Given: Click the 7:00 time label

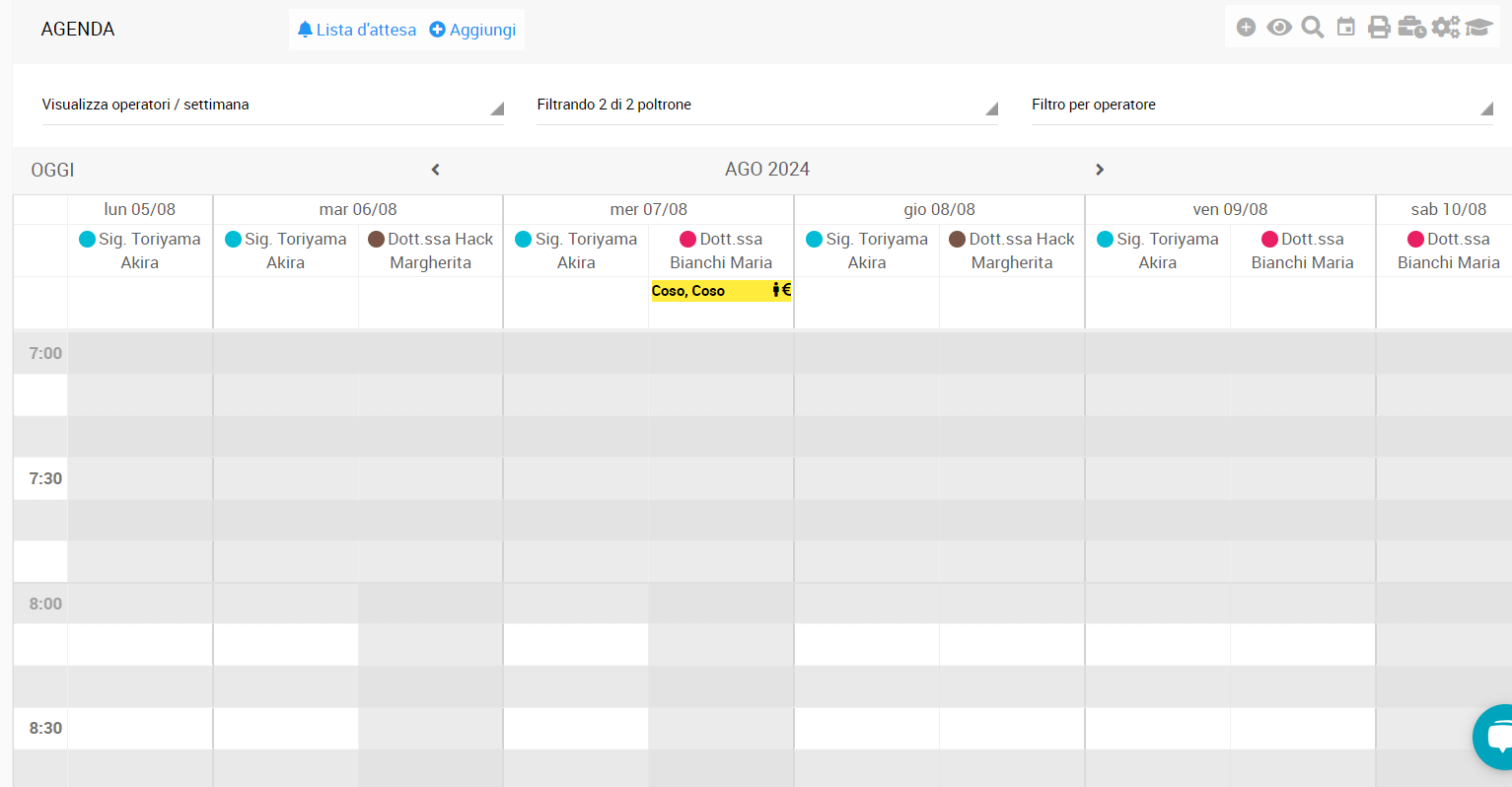Looking at the screenshot, I should coord(45,353).
